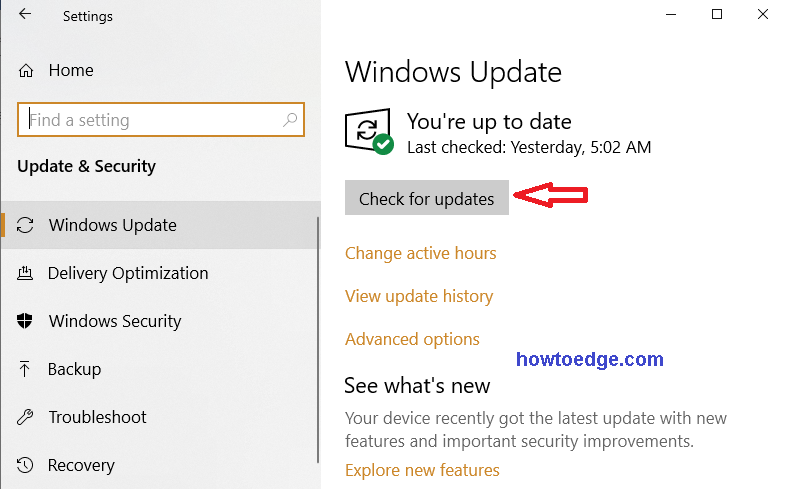Click the Windows Update sync icon in sidebar
The width and height of the screenshot is (785, 489).
pyautogui.click(x=27, y=225)
